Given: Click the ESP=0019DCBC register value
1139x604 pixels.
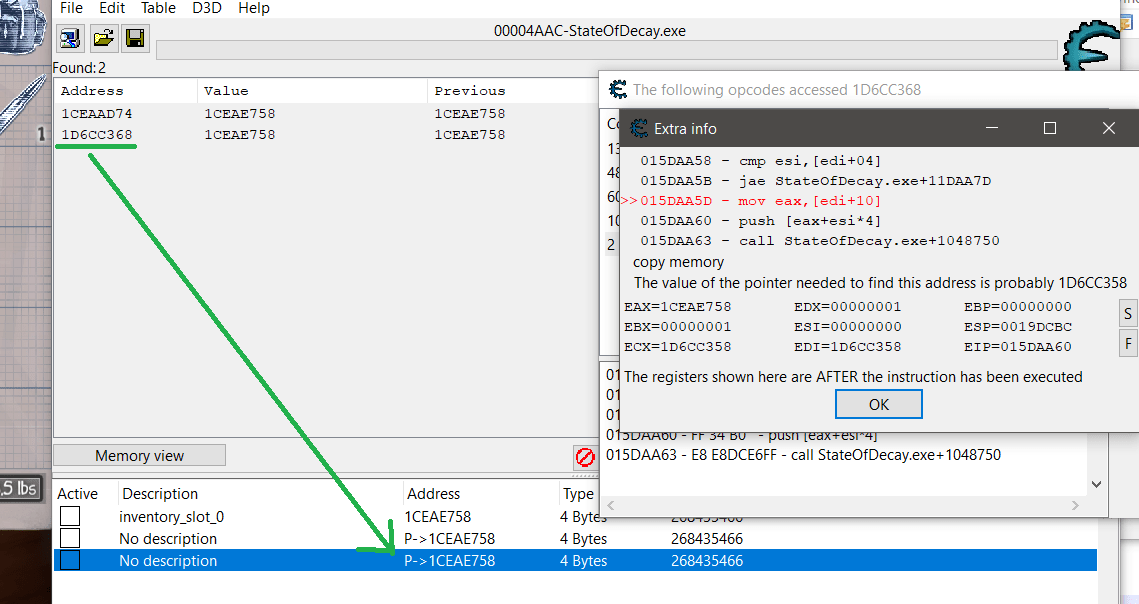Looking at the screenshot, I should (1018, 327).
